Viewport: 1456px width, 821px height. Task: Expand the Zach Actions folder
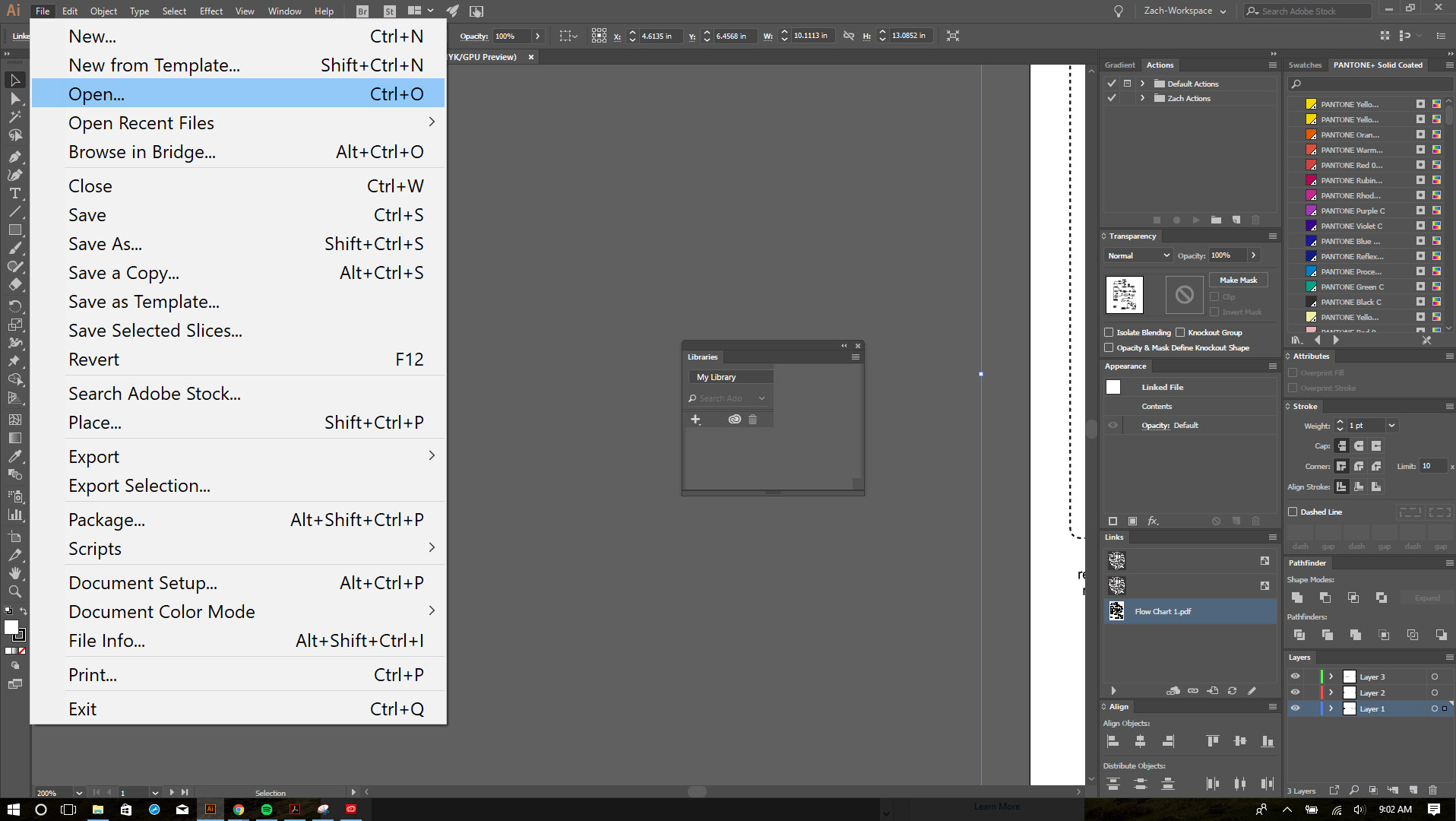click(x=1142, y=98)
